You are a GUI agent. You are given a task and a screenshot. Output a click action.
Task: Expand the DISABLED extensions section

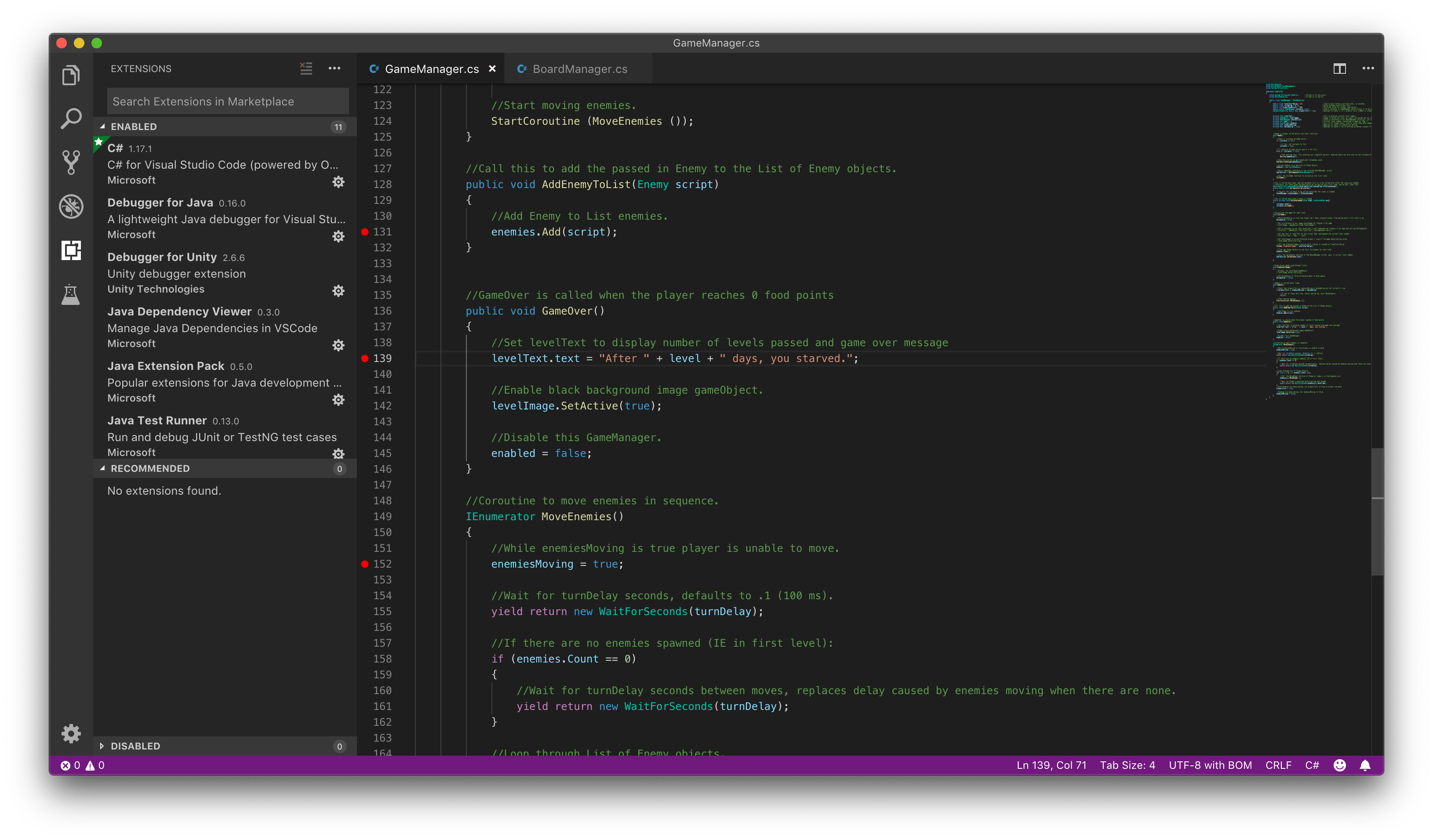[225, 746]
